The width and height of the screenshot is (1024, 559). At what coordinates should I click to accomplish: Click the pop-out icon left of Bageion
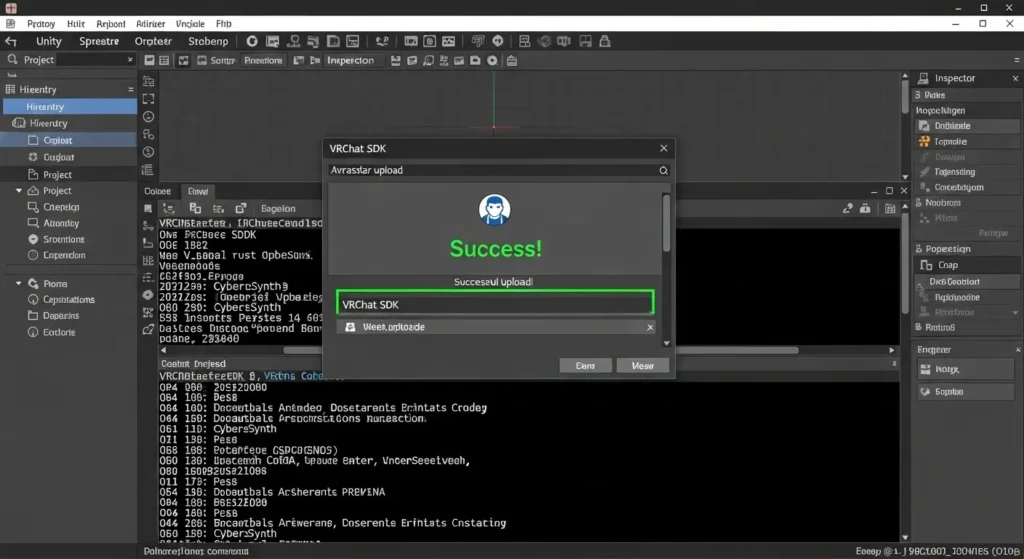[240, 208]
